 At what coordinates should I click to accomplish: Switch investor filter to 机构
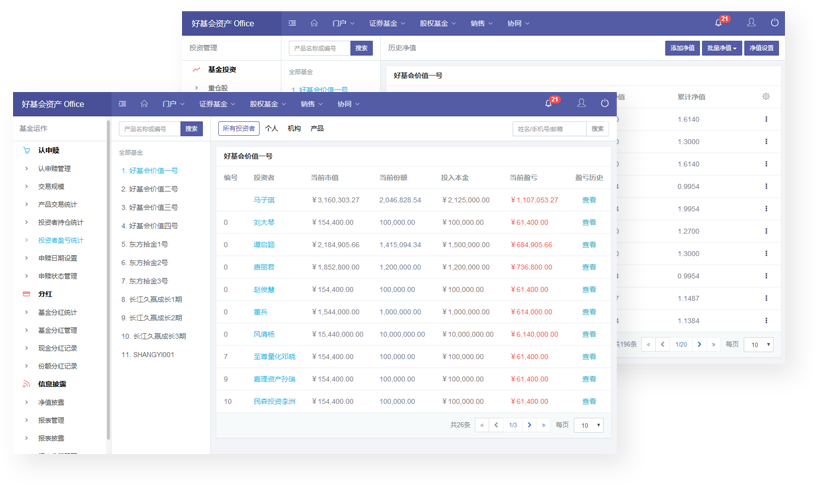(294, 129)
